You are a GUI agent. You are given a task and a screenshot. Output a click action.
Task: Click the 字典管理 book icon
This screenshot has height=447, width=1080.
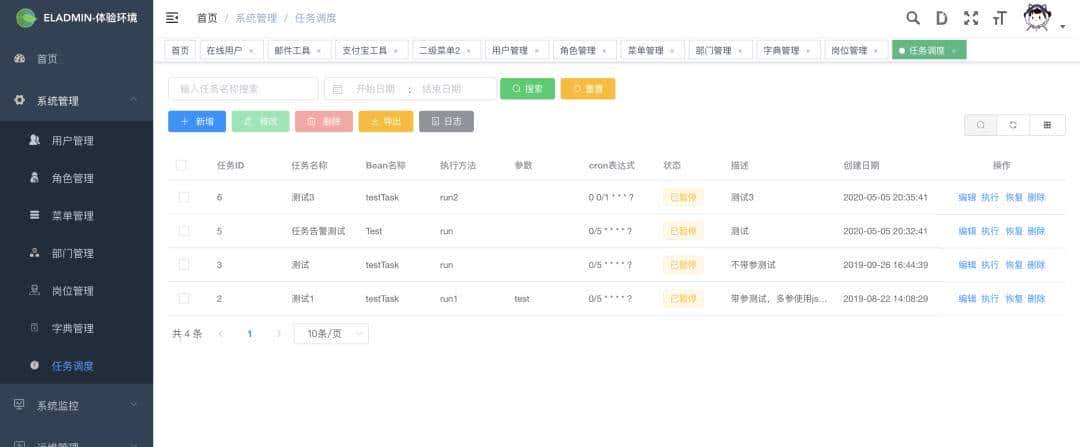(x=34, y=328)
